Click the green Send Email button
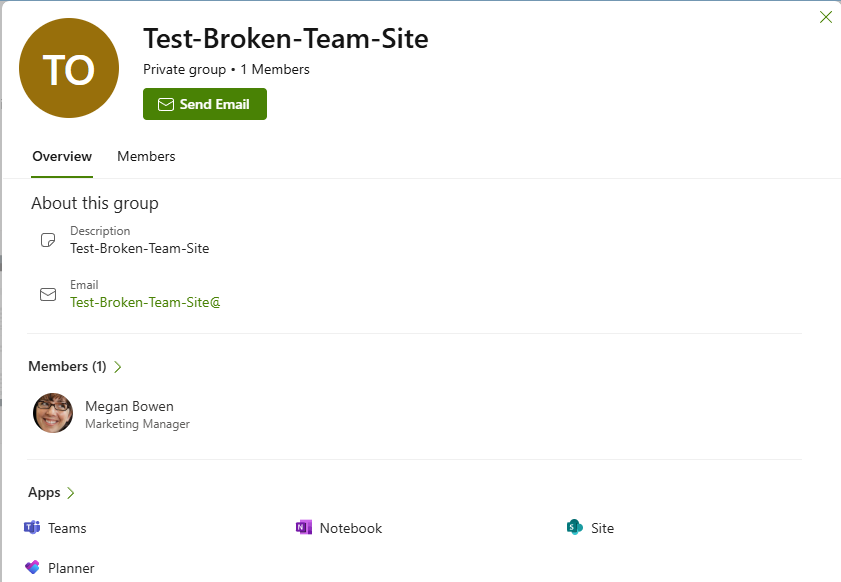Screen dimensions: 841x582 [x=205, y=104]
